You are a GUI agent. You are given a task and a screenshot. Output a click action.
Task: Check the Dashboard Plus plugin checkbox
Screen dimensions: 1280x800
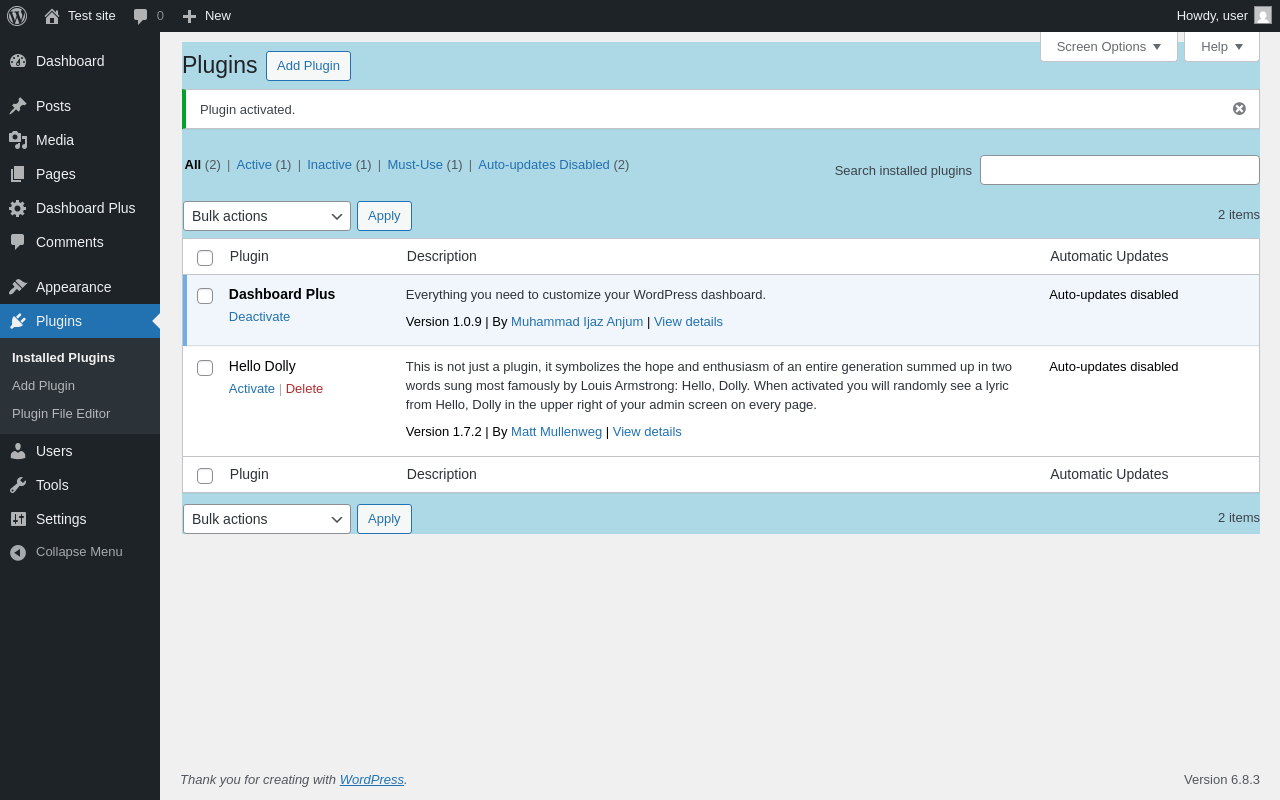[205, 296]
